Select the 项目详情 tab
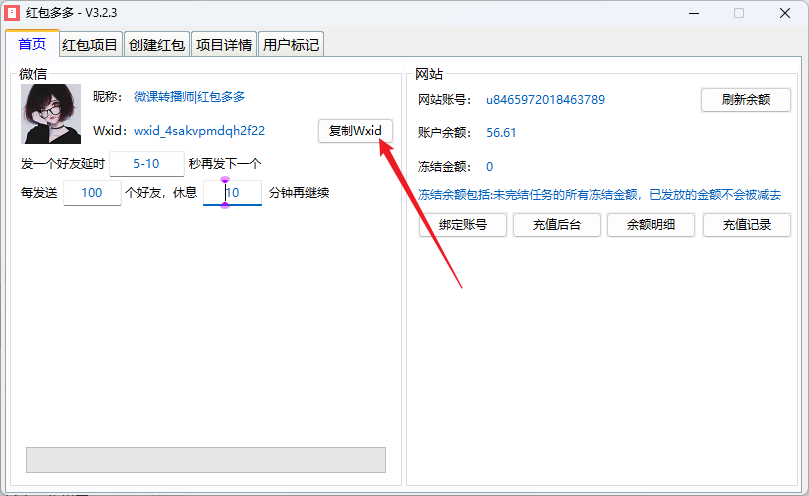809x496 pixels. (x=223, y=45)
